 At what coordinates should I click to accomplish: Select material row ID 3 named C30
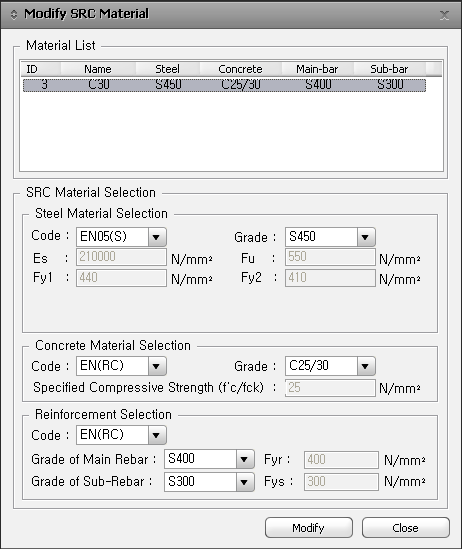tap(224, 85)
